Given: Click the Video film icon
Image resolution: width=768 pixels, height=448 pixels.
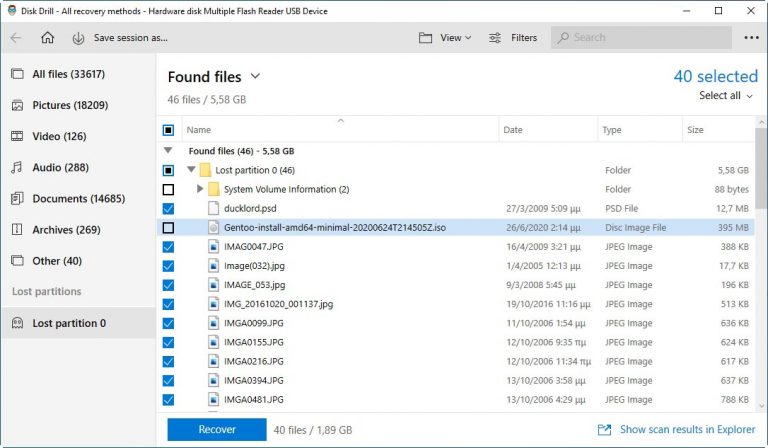Looking at the screenshot, I should pyautogui.click(x=17, y=136).
